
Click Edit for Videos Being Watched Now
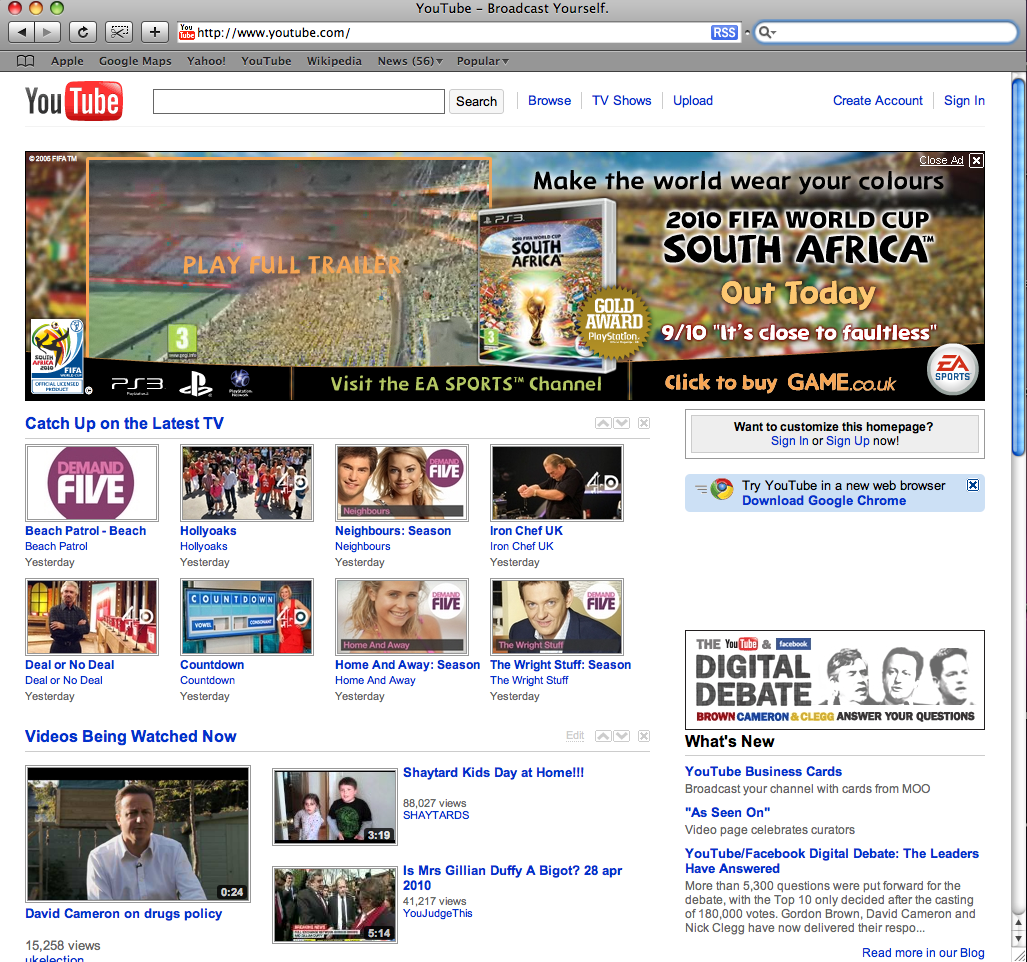point(575,735)
